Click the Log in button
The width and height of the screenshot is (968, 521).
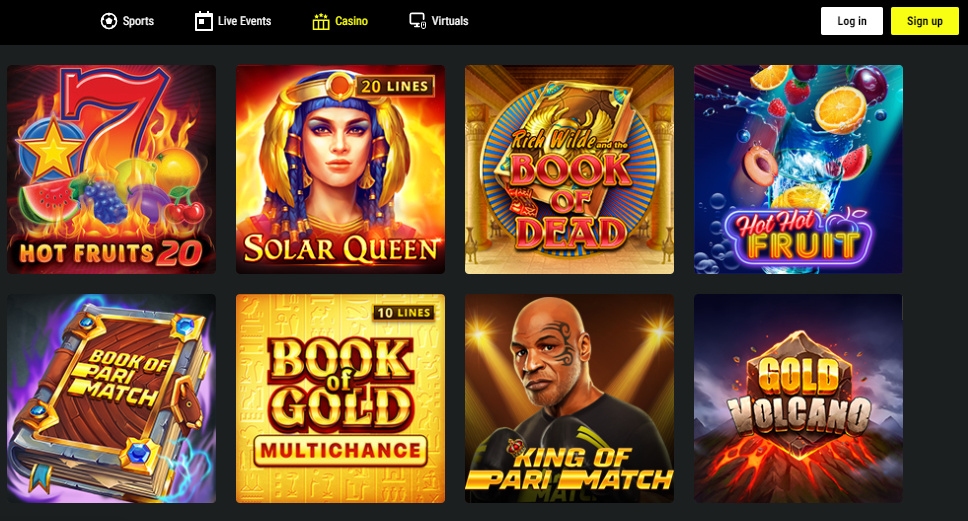tap(852, 21)
